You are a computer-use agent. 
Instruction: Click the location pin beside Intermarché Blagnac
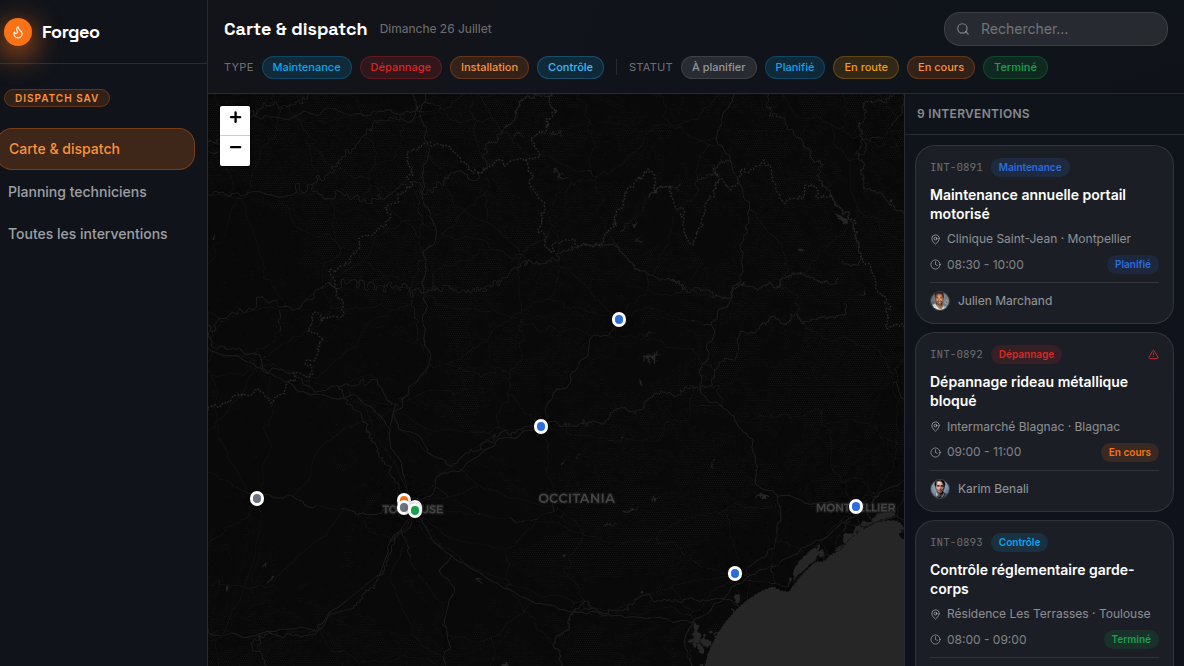pyautogui.click(x=936, y=427)
